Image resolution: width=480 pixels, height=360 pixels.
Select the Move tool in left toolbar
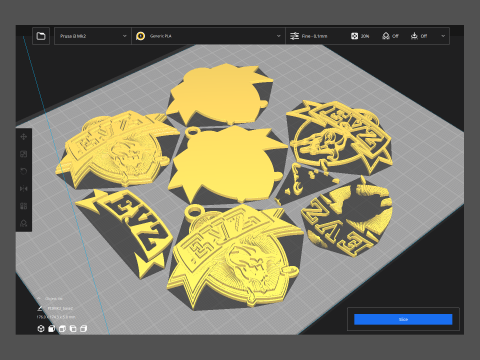[24, 137]
